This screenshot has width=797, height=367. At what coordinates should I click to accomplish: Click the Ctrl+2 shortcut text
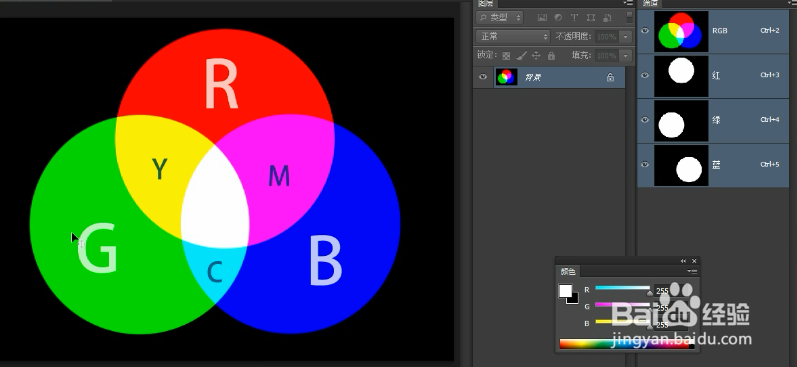[x=770, y=30]
